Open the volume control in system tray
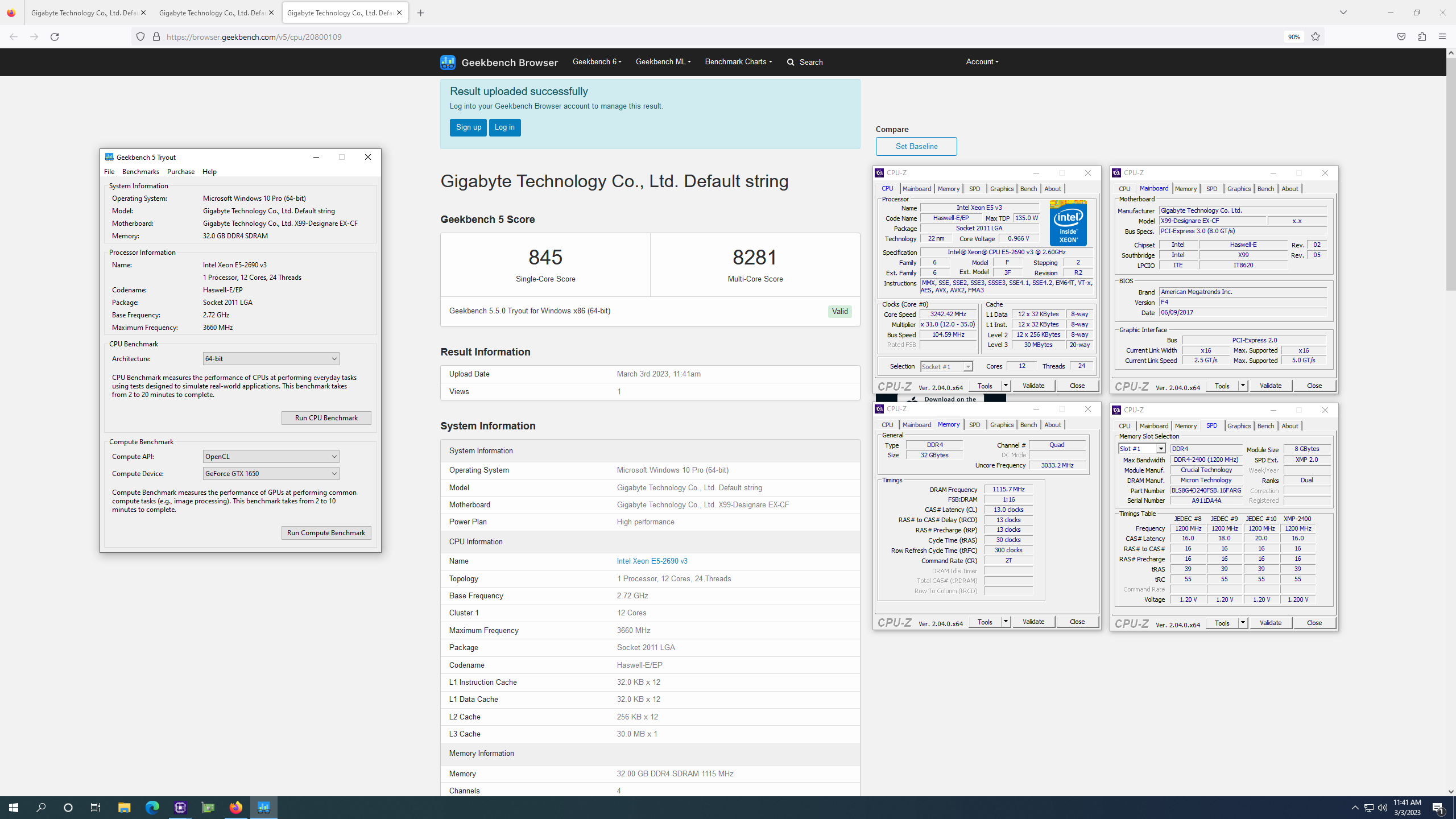The height and width of the screenshot is (819, 1456). tap(1383, 808)
